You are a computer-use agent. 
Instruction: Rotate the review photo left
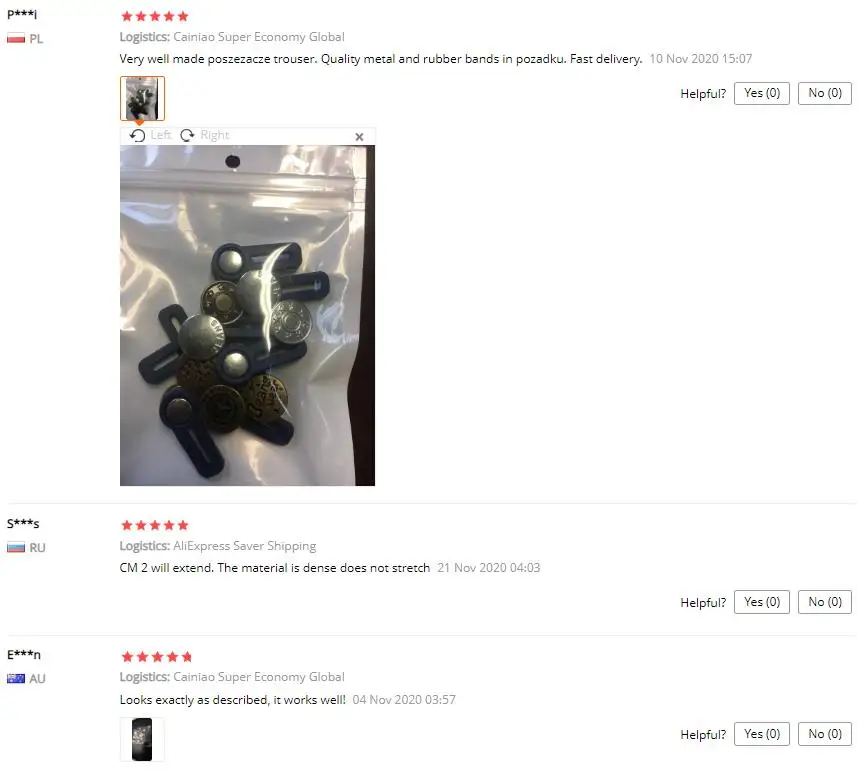coord(150,135)
